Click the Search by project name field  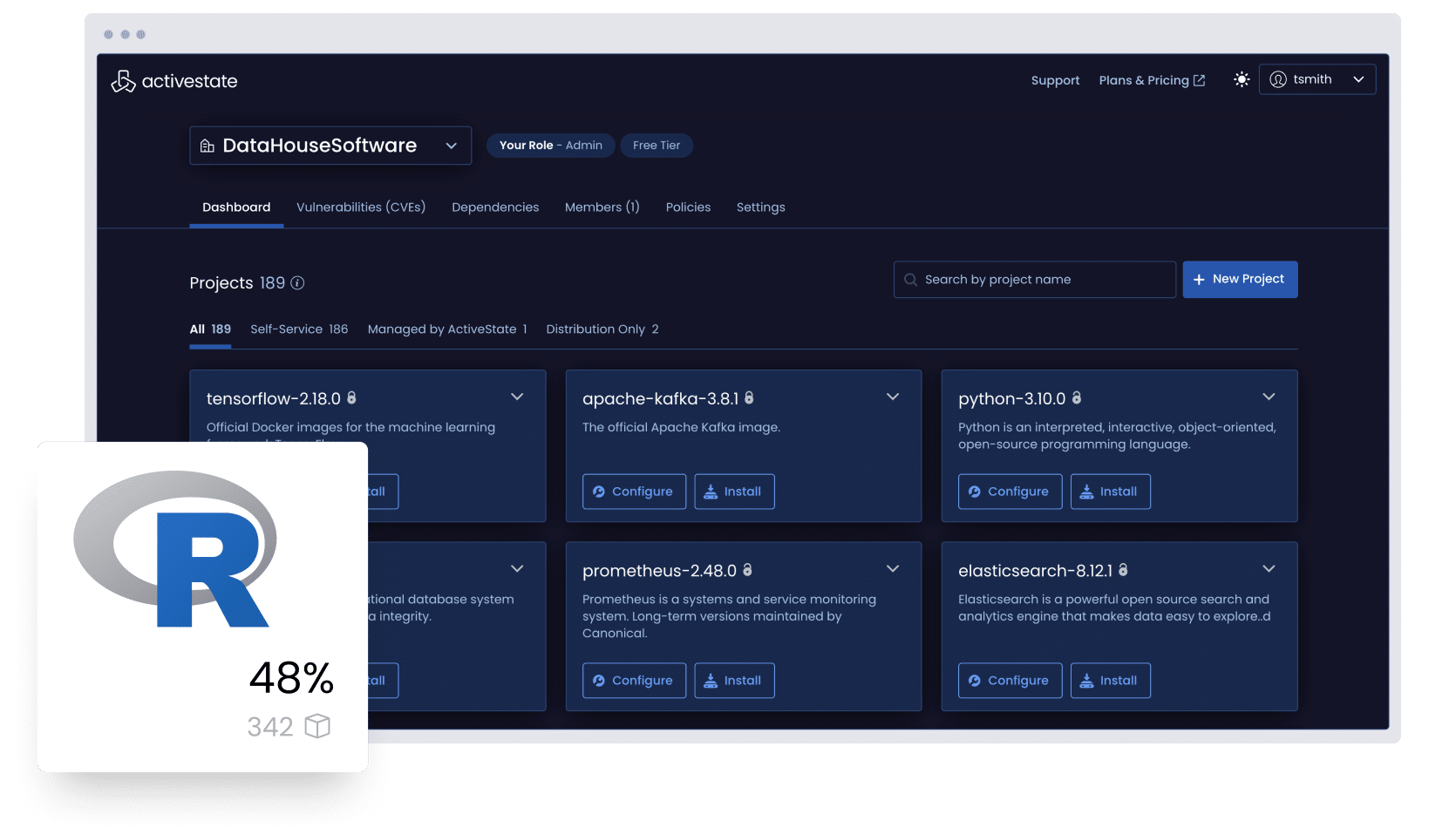coord(1034,280)
